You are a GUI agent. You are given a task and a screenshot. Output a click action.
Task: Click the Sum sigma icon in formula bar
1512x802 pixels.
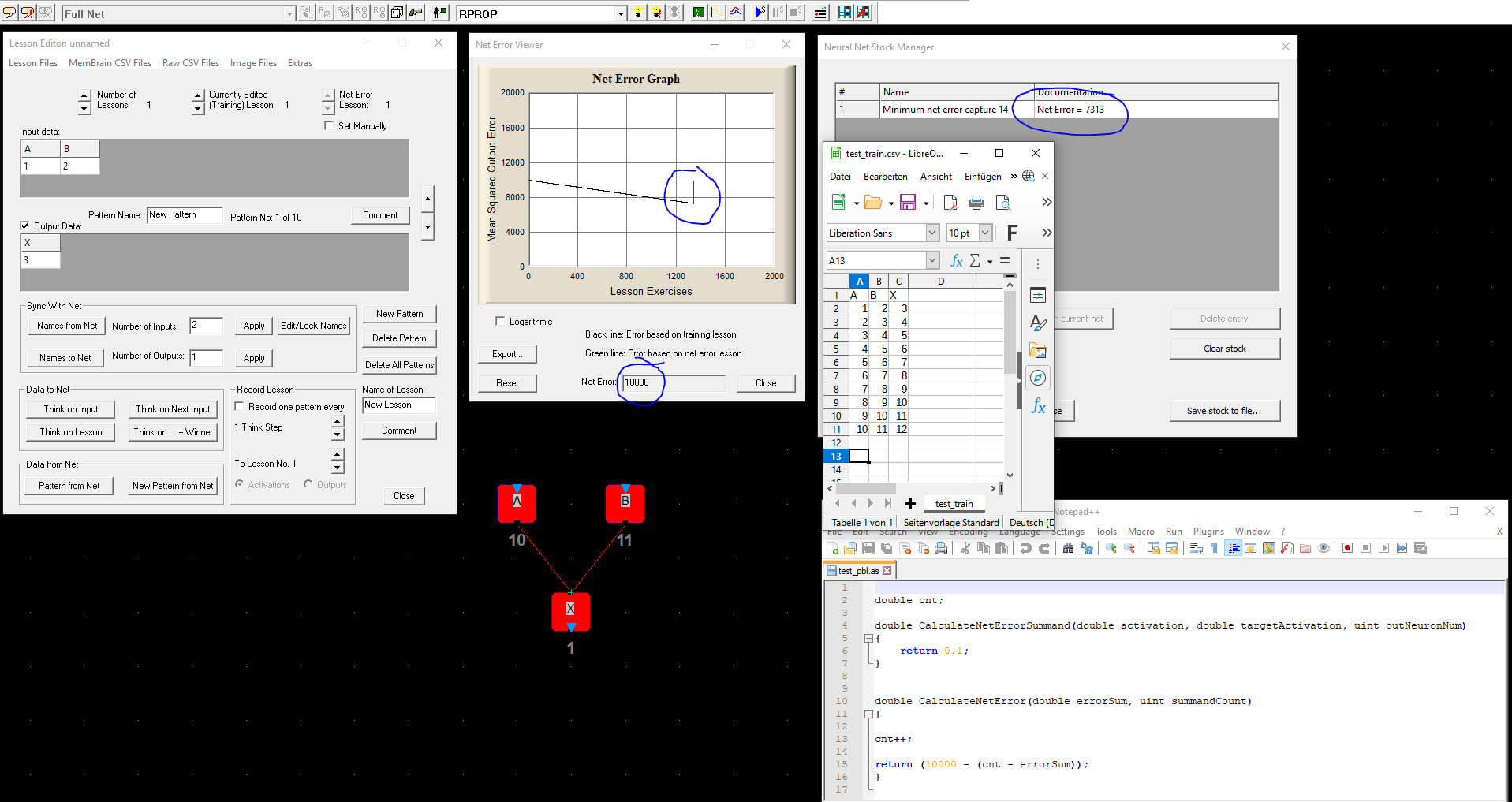click(x=975, y=260)
